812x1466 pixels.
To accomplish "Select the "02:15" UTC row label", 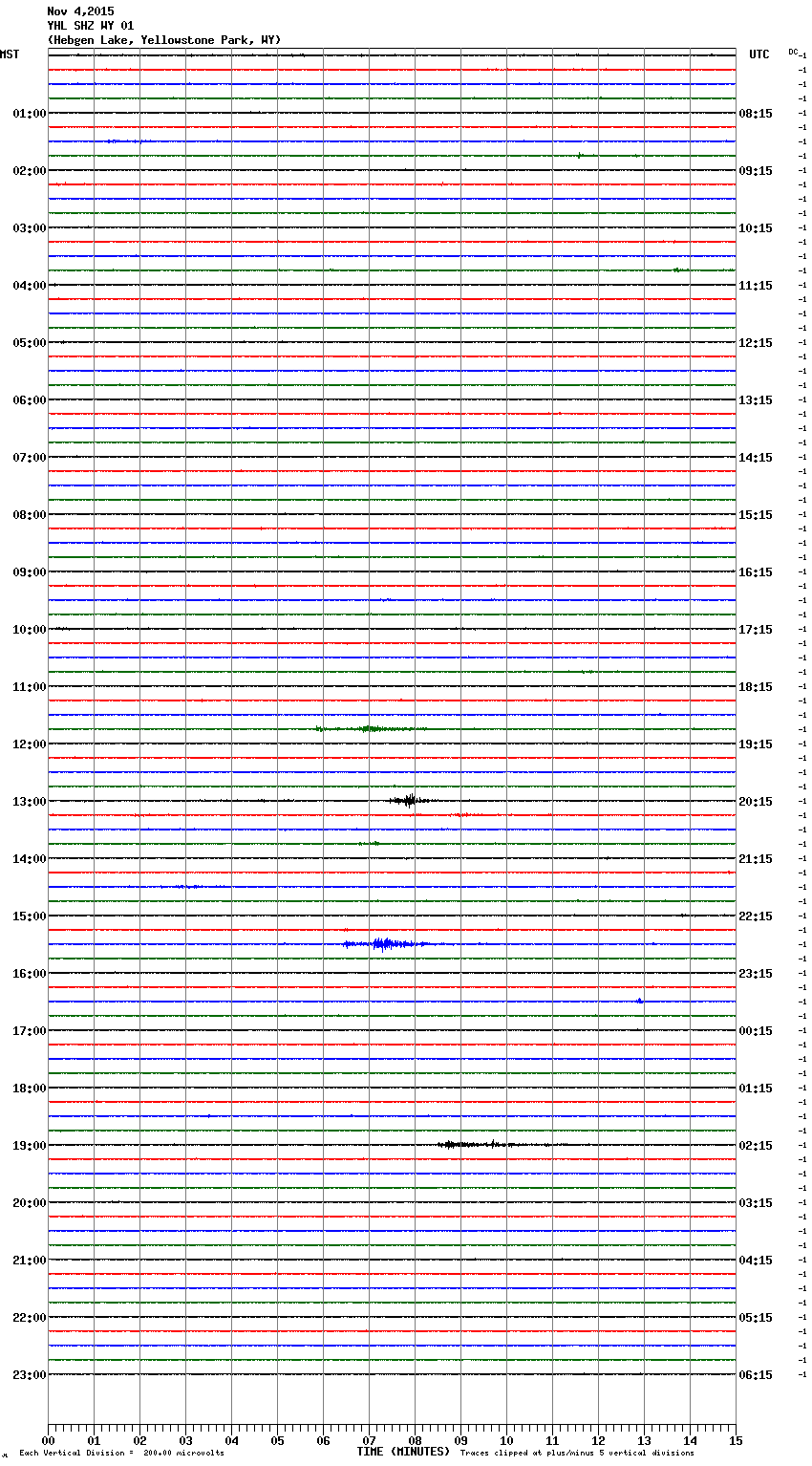I will (756, 1146).
